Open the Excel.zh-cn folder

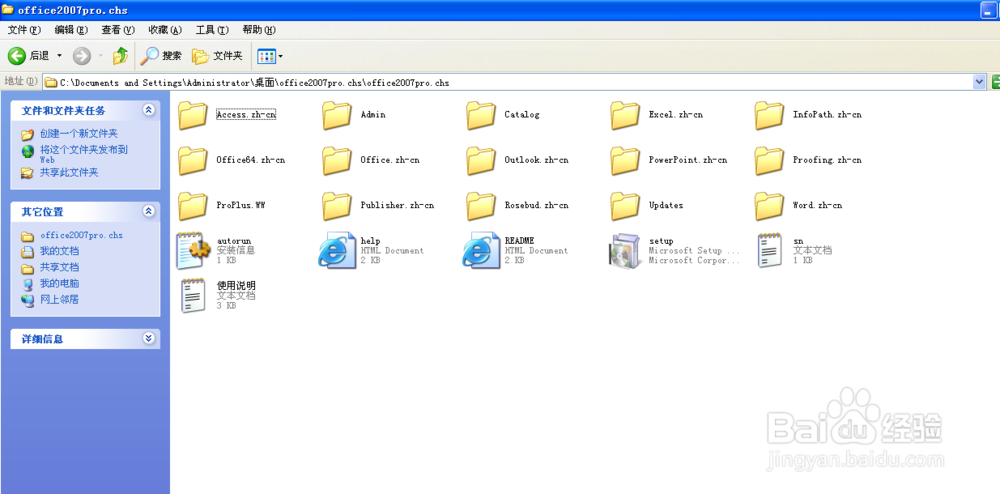656,115
